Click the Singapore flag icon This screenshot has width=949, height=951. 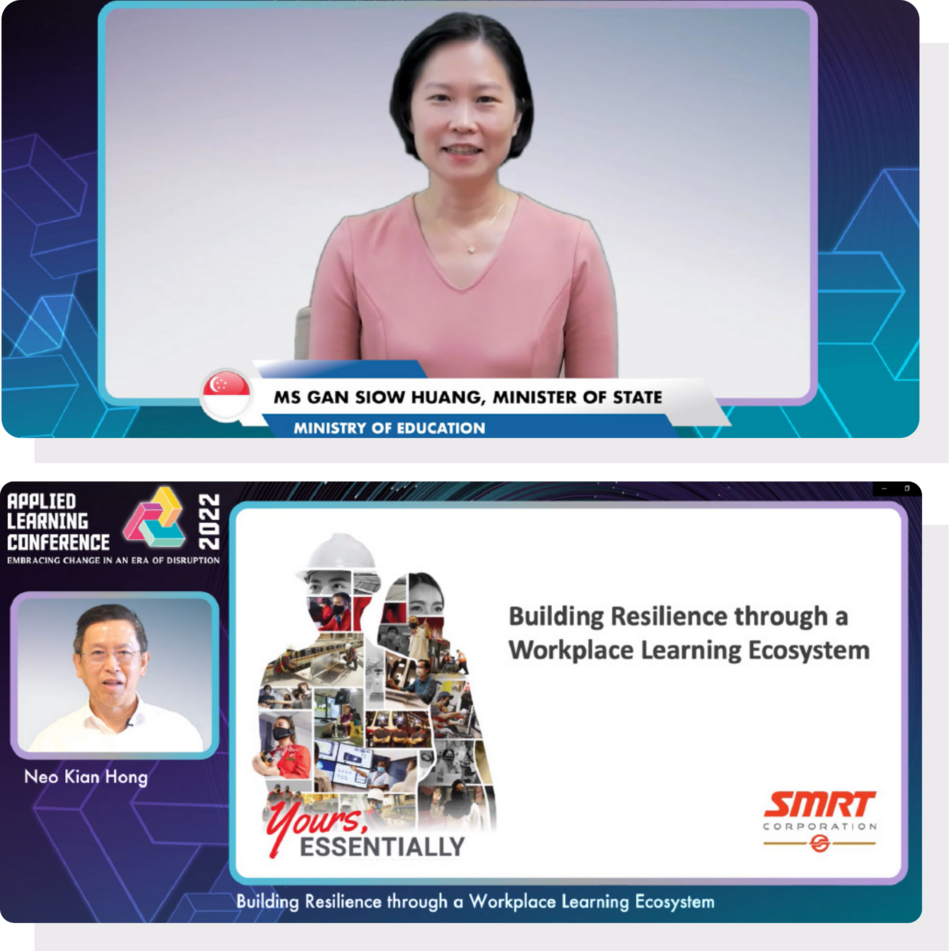click(226, 394)
